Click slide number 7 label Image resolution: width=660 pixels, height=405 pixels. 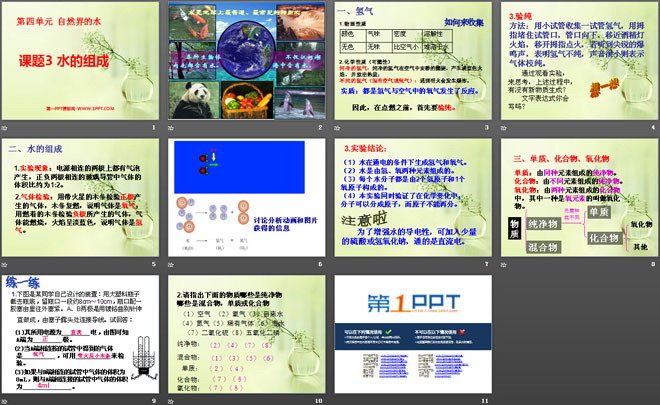coord(487,264)
